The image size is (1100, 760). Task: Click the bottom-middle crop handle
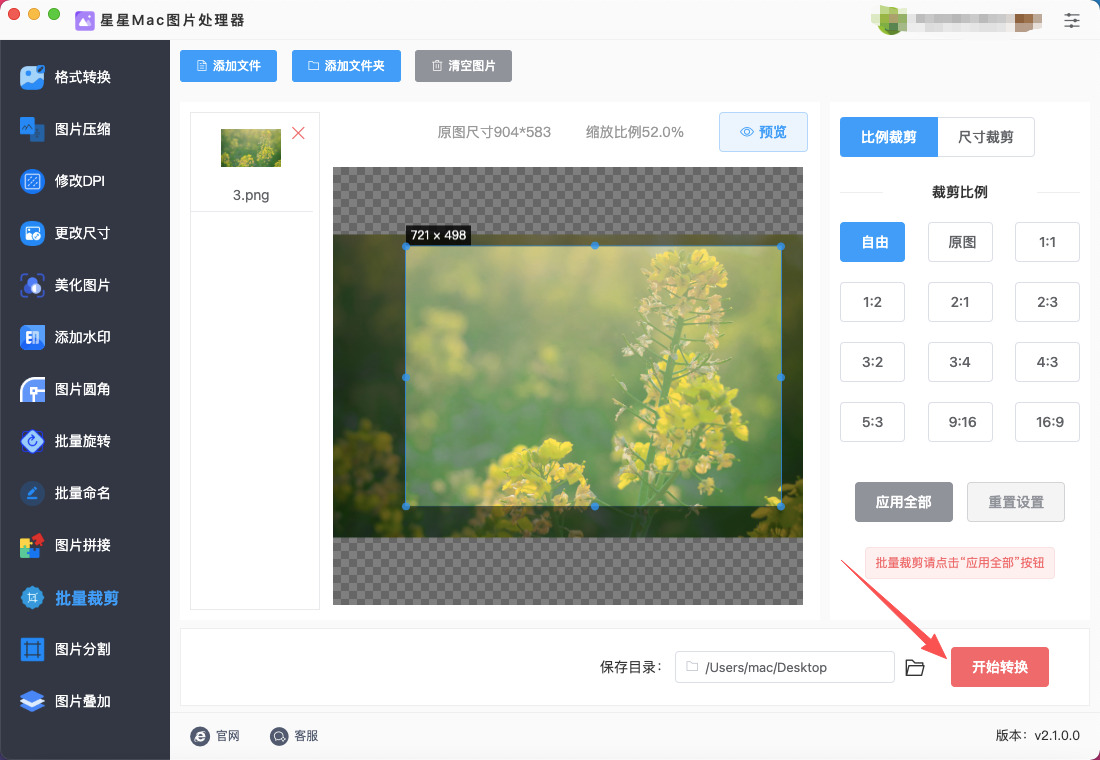tap(594, 506)
